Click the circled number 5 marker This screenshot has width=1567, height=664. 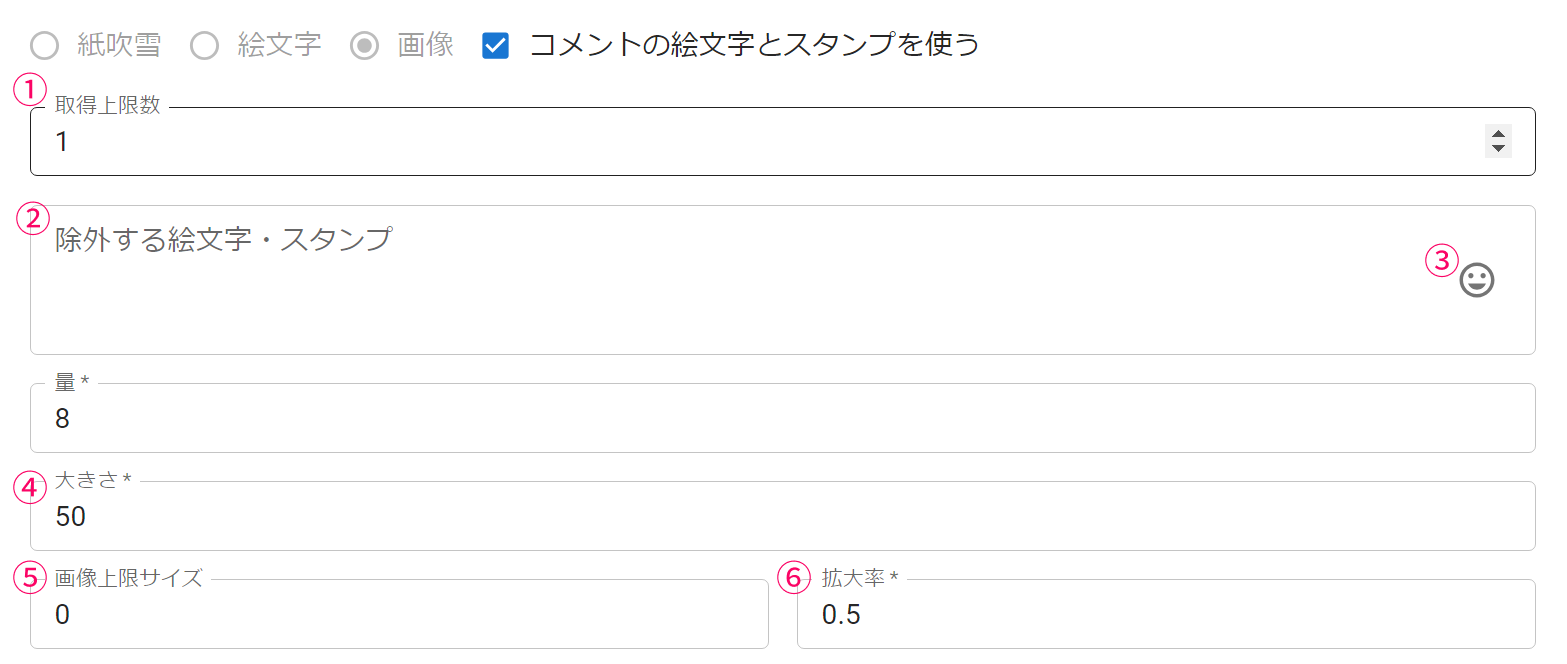tap(30, 576)
